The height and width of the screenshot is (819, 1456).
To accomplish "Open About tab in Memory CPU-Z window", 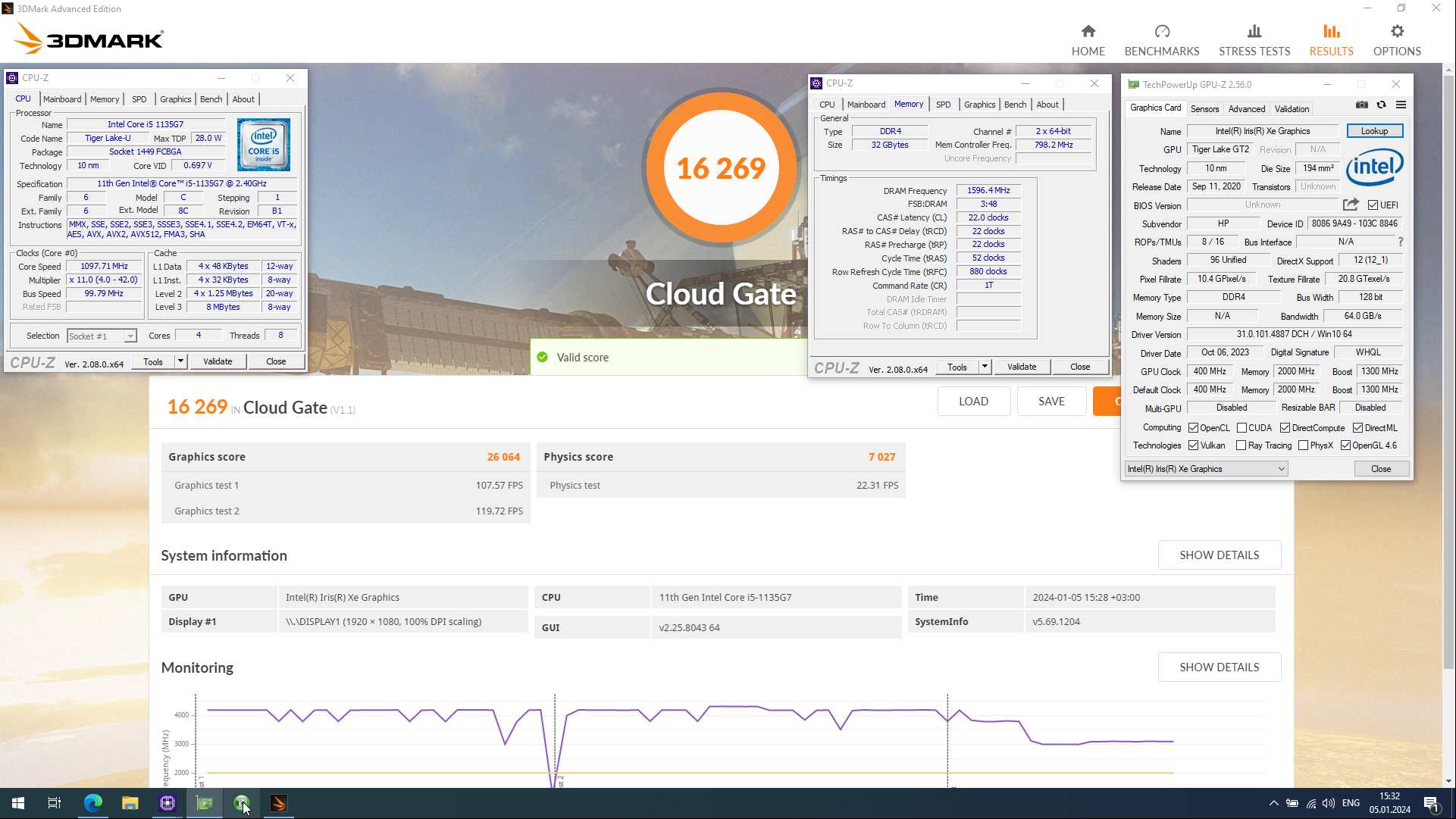I will 1047,105.
